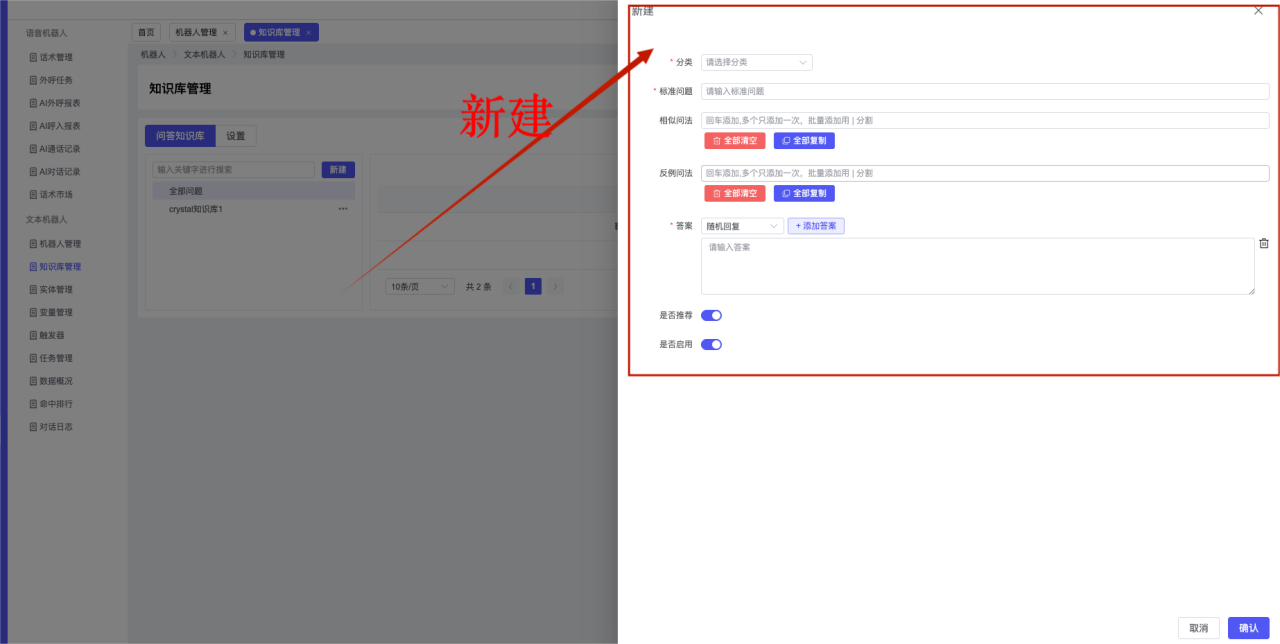The width and height of the screenshot is (1280, 644).
Task: Switch to the 设置 tab
Action: coord(236,136)
